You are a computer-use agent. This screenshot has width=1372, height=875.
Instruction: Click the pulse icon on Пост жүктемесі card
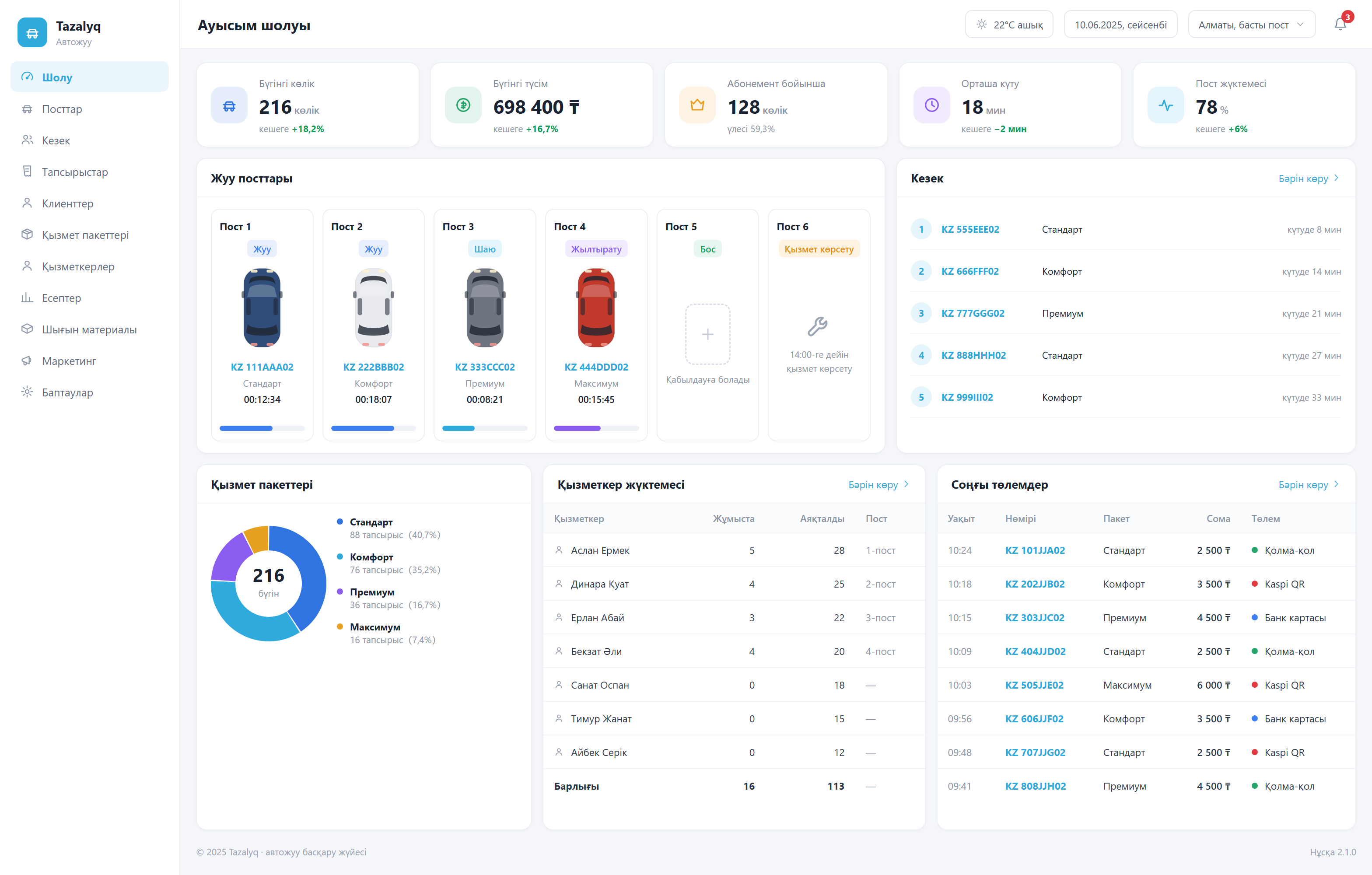point(1165,105)
